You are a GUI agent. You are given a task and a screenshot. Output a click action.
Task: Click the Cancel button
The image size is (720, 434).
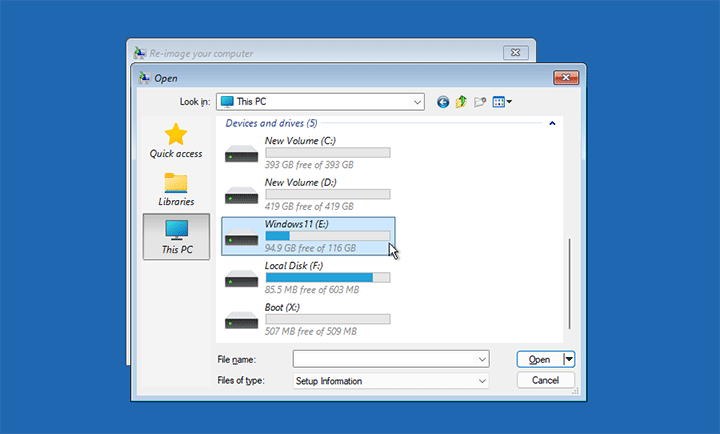pos(546,380)
